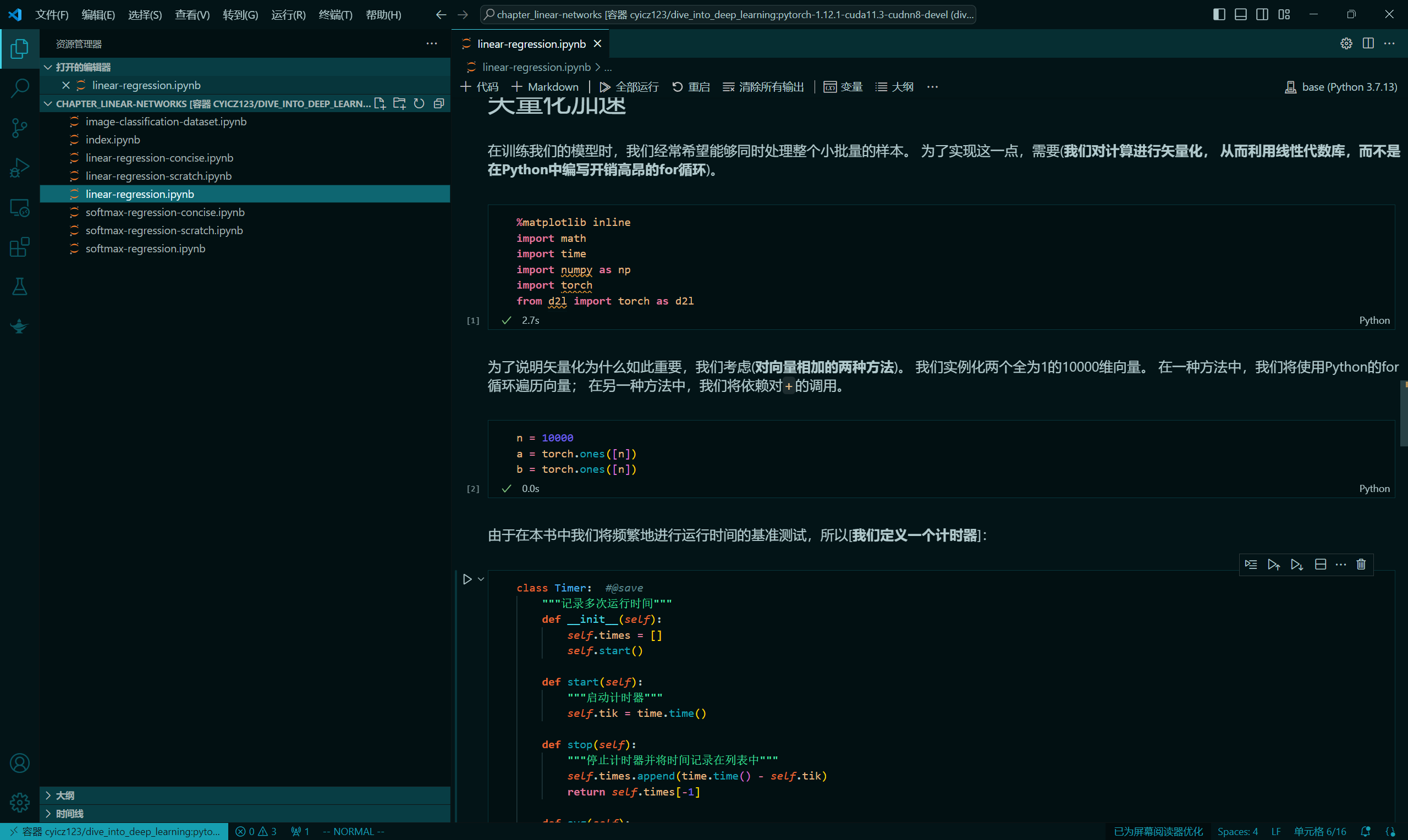This screenshot has height=840, width=1408.
Task: Open the 运行(R) menu
Action: [x=288, y=15]
